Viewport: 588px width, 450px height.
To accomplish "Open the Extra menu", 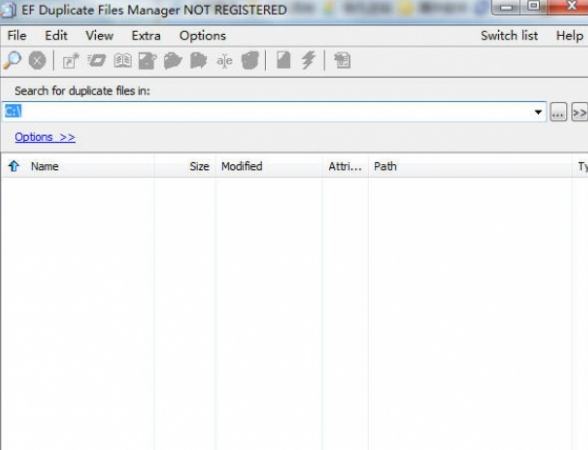I will [146, 36].
